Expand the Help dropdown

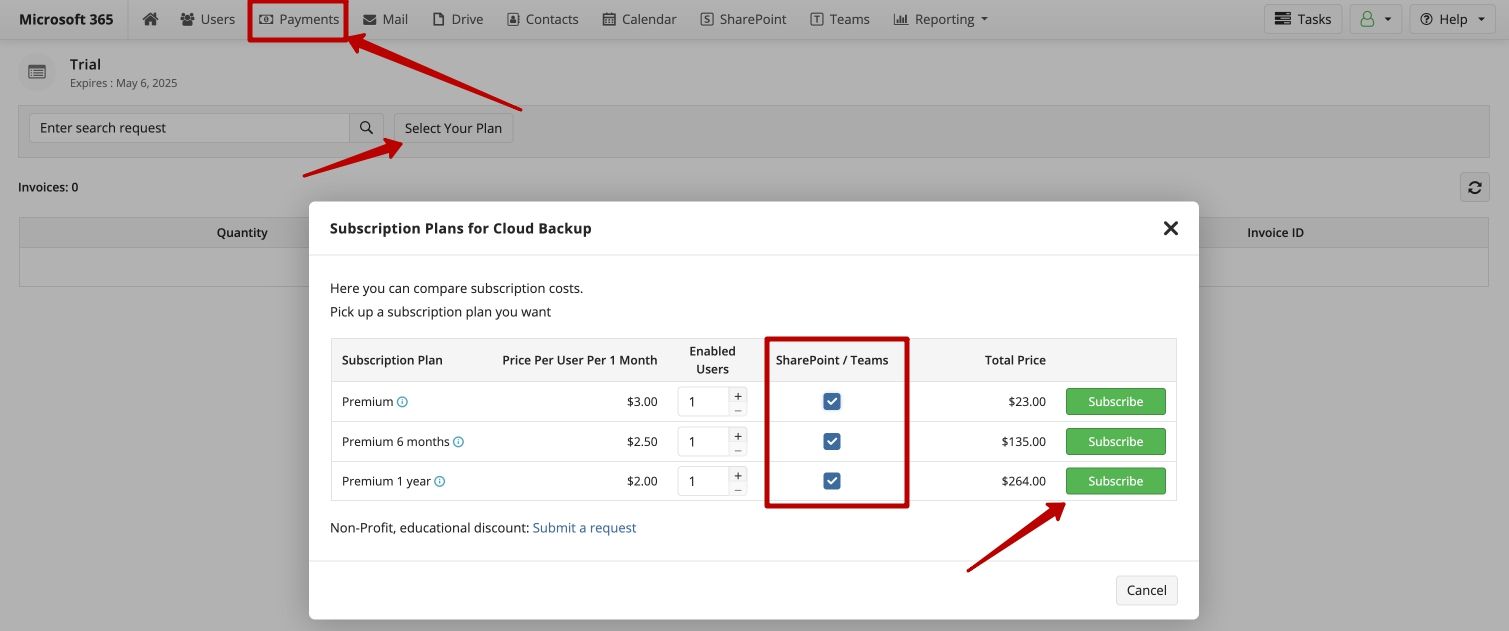[x=1452, y=19]
